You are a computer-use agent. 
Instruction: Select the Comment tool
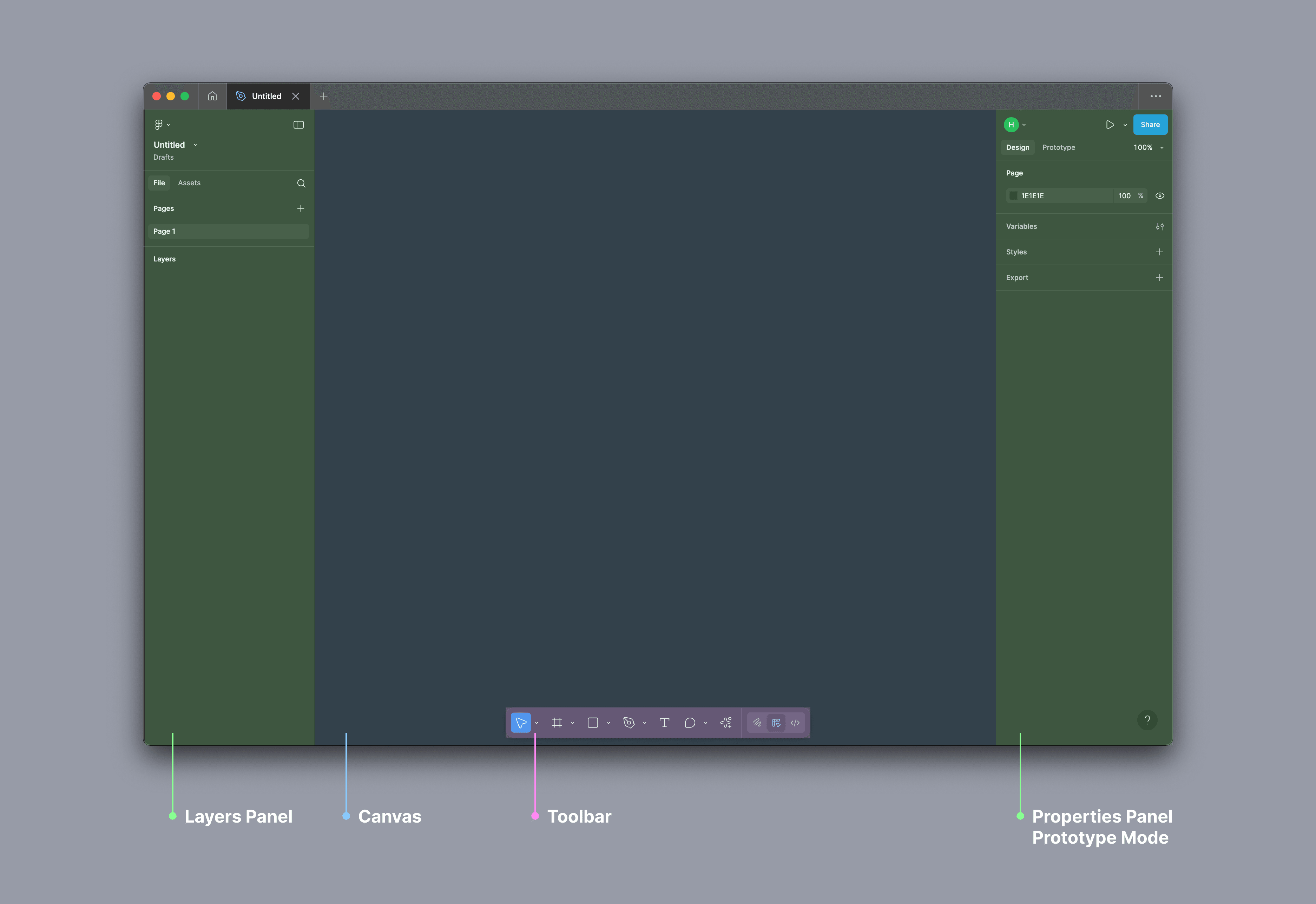690,723
